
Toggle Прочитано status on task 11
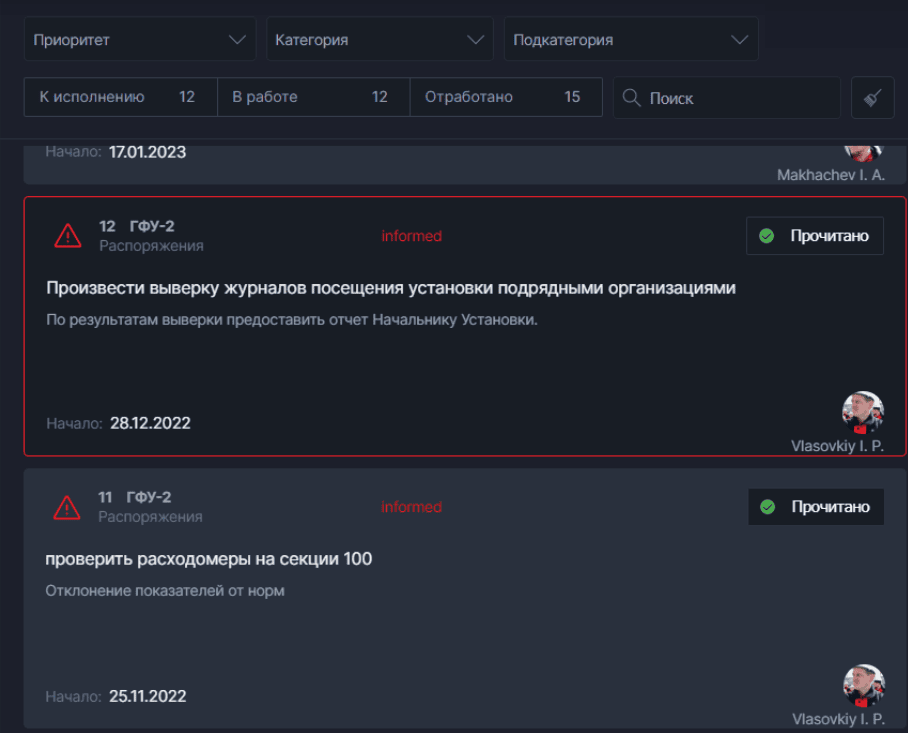[816, 507]
